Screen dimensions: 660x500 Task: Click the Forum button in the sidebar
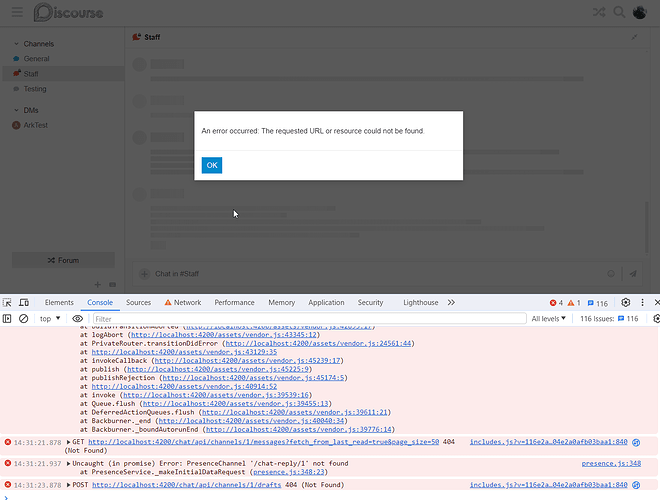(x=63, y=260)
